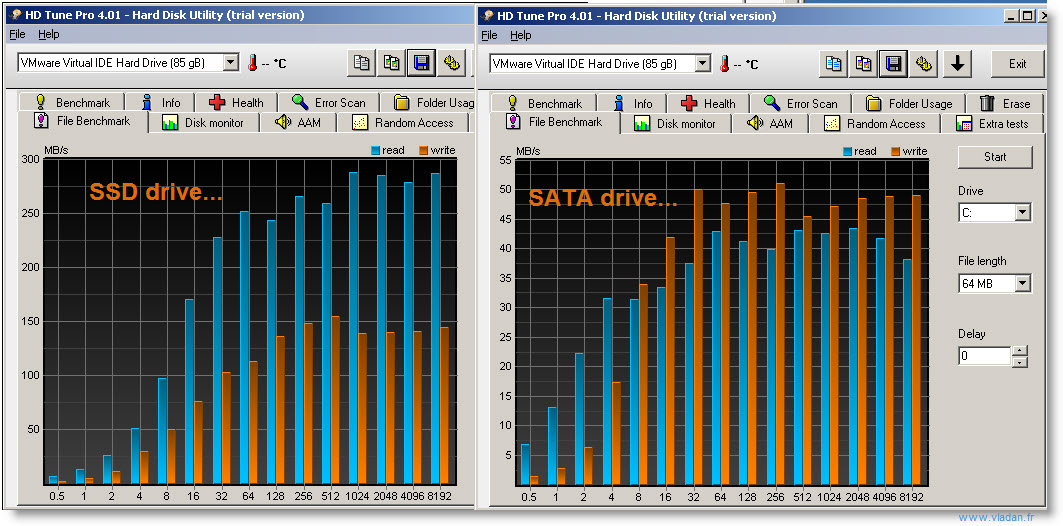
Task: Click copy-screenshot icon in left window toolbar
Action: pos(391,63)
